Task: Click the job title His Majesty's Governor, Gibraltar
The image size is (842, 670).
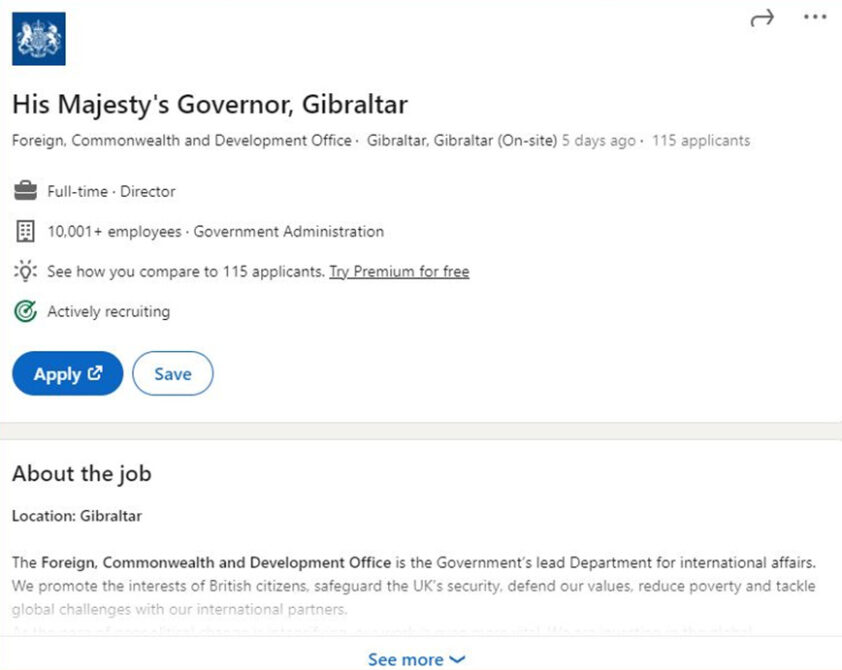Action: (x=210, y=104)
